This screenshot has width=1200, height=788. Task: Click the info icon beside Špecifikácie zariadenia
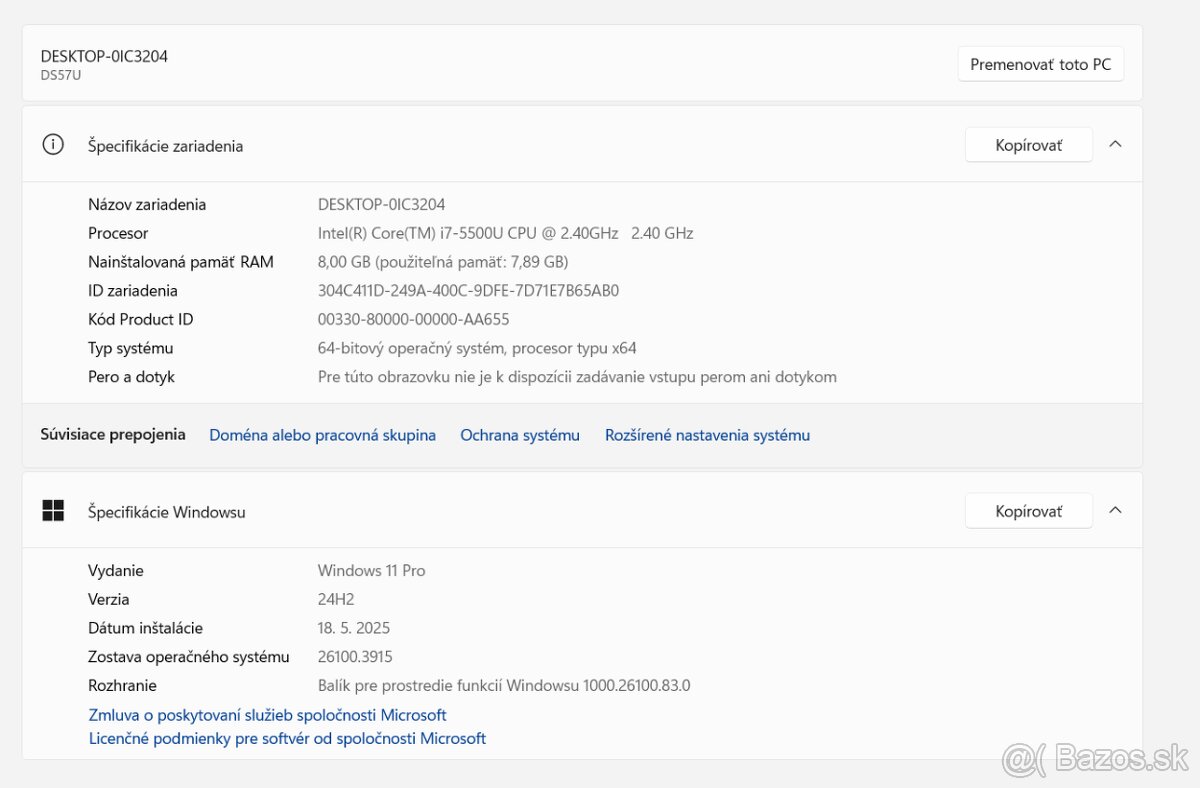52,144
